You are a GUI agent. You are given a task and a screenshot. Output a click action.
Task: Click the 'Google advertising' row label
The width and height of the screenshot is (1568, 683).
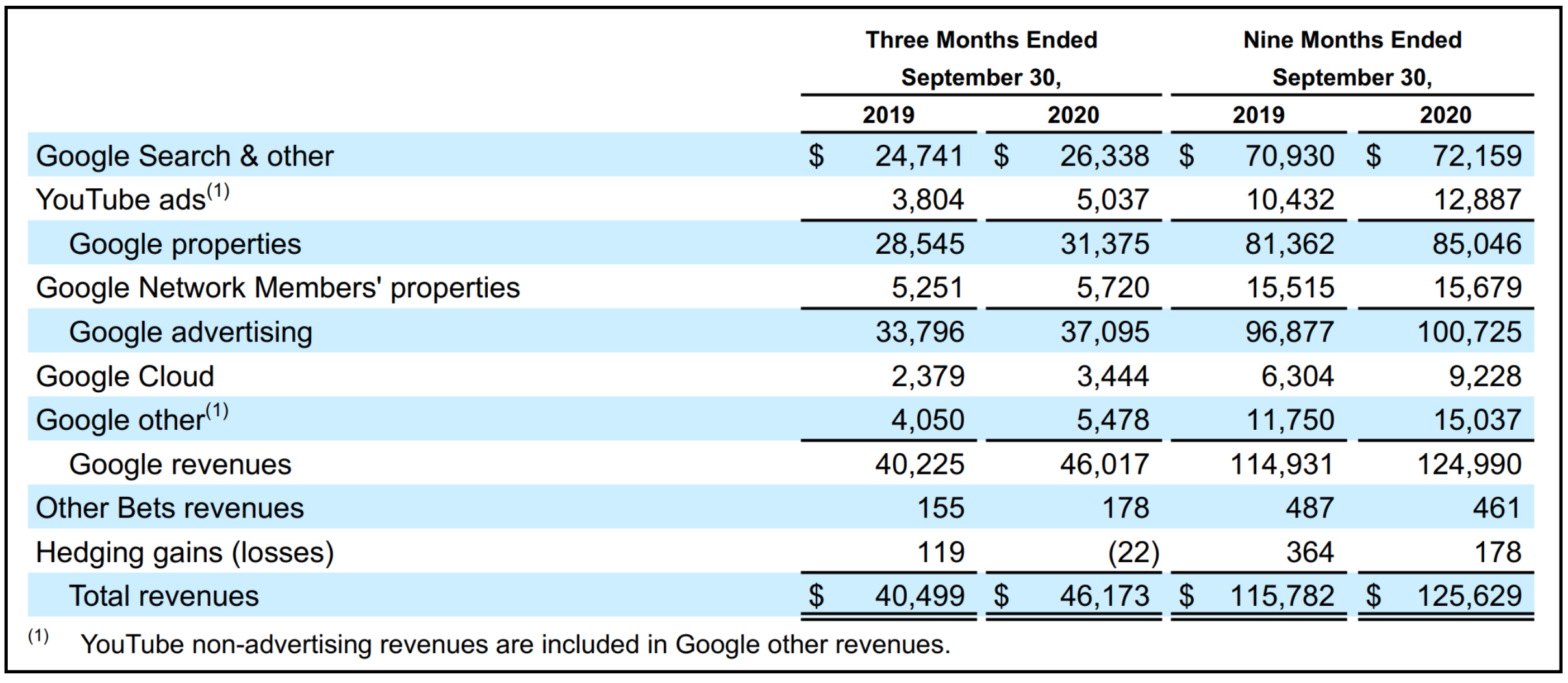coord(191,332)
